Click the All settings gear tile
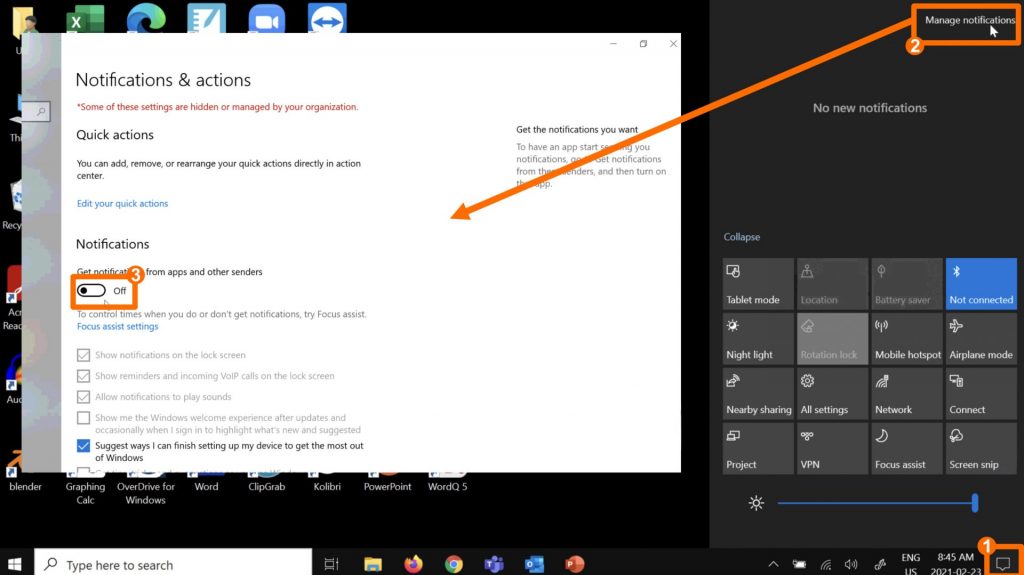 tap(832, 394)
